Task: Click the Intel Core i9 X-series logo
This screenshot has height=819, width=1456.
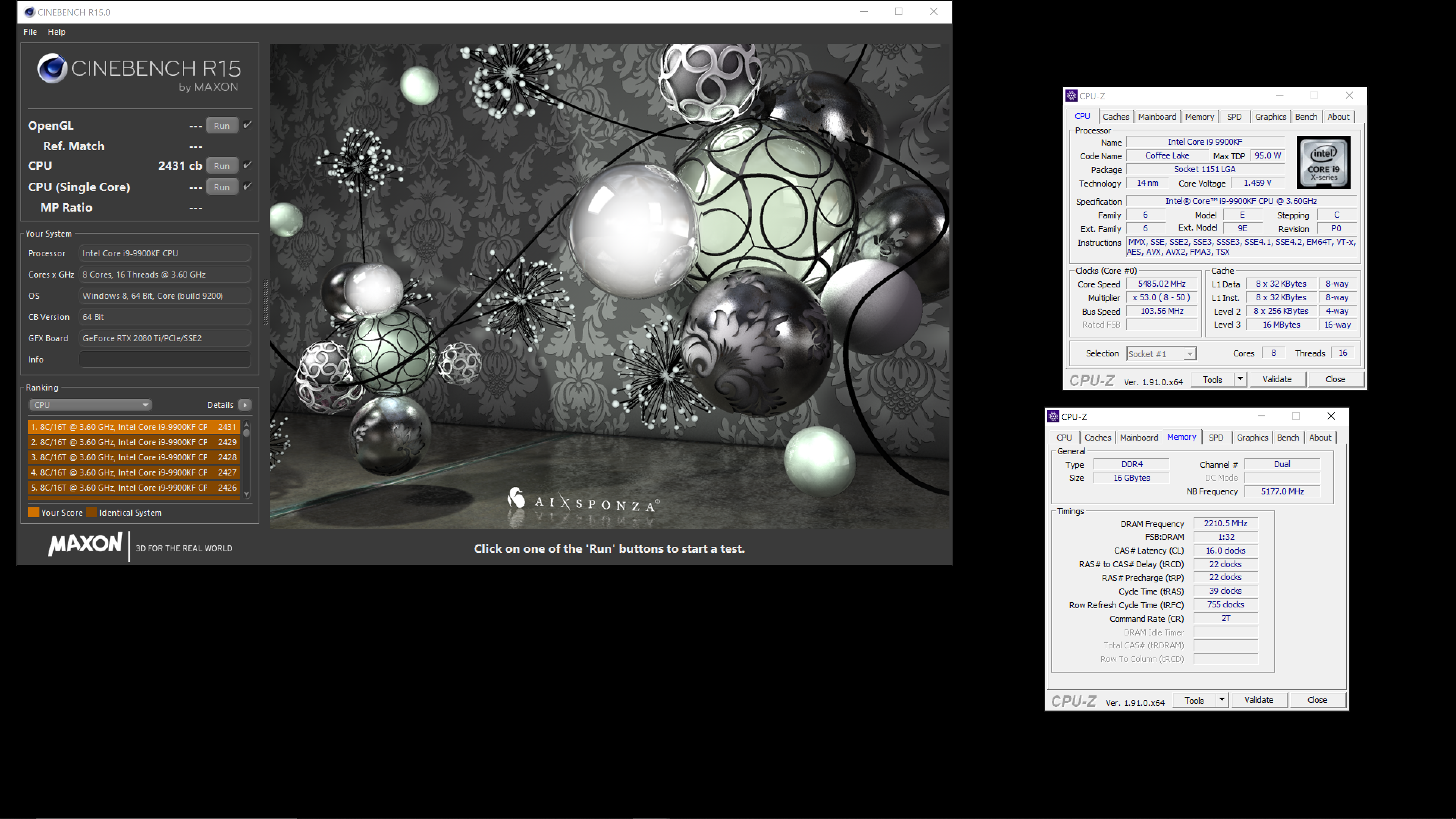Action: tap(1323, 162)
